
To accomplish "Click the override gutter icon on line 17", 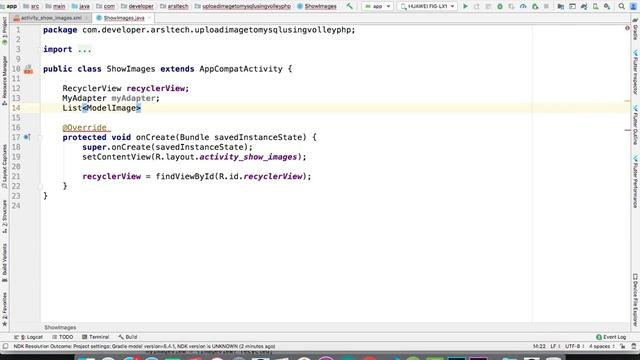I will [27, 137].
